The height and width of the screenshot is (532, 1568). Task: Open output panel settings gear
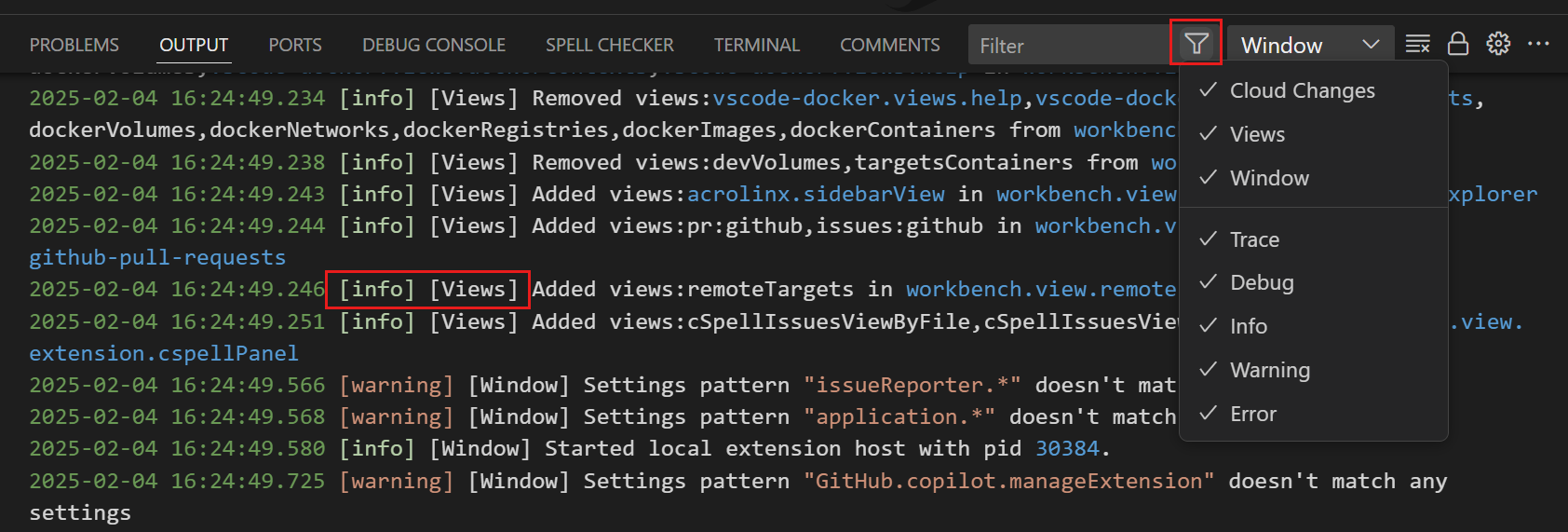[1498, 44]
